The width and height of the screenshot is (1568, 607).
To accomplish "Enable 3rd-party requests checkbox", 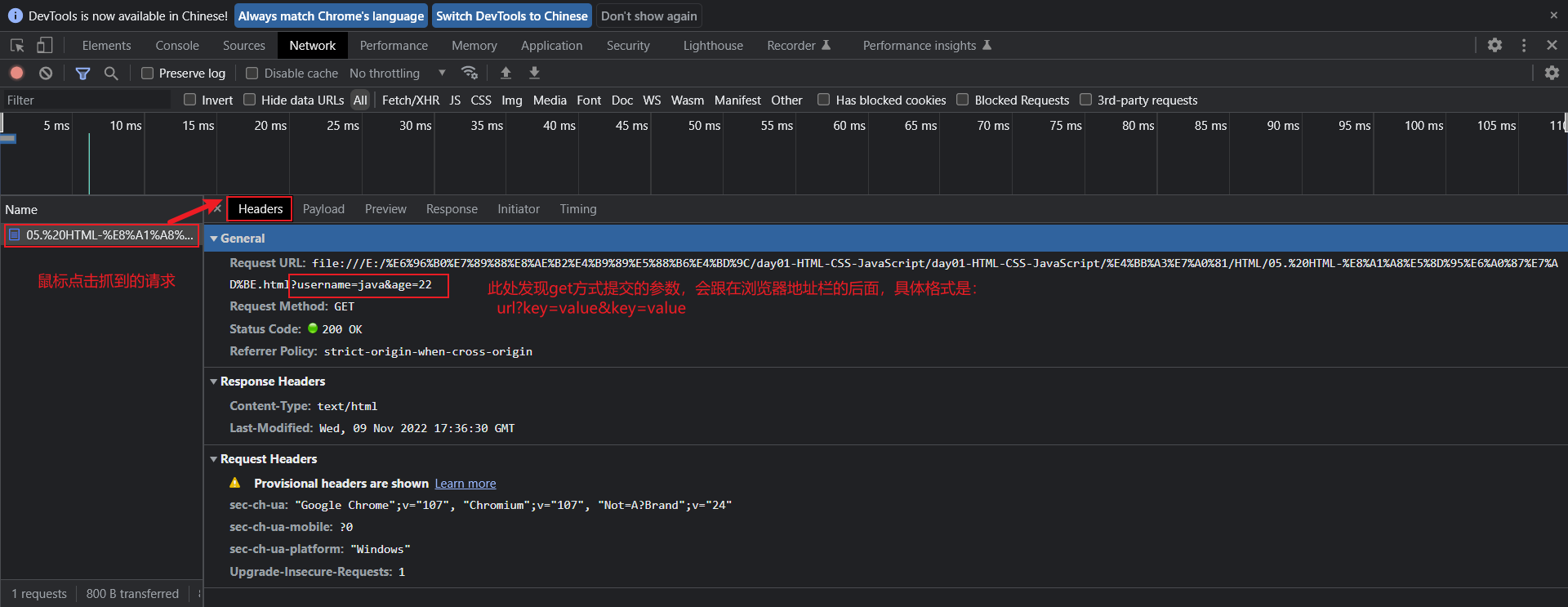I will [1086, 100].
